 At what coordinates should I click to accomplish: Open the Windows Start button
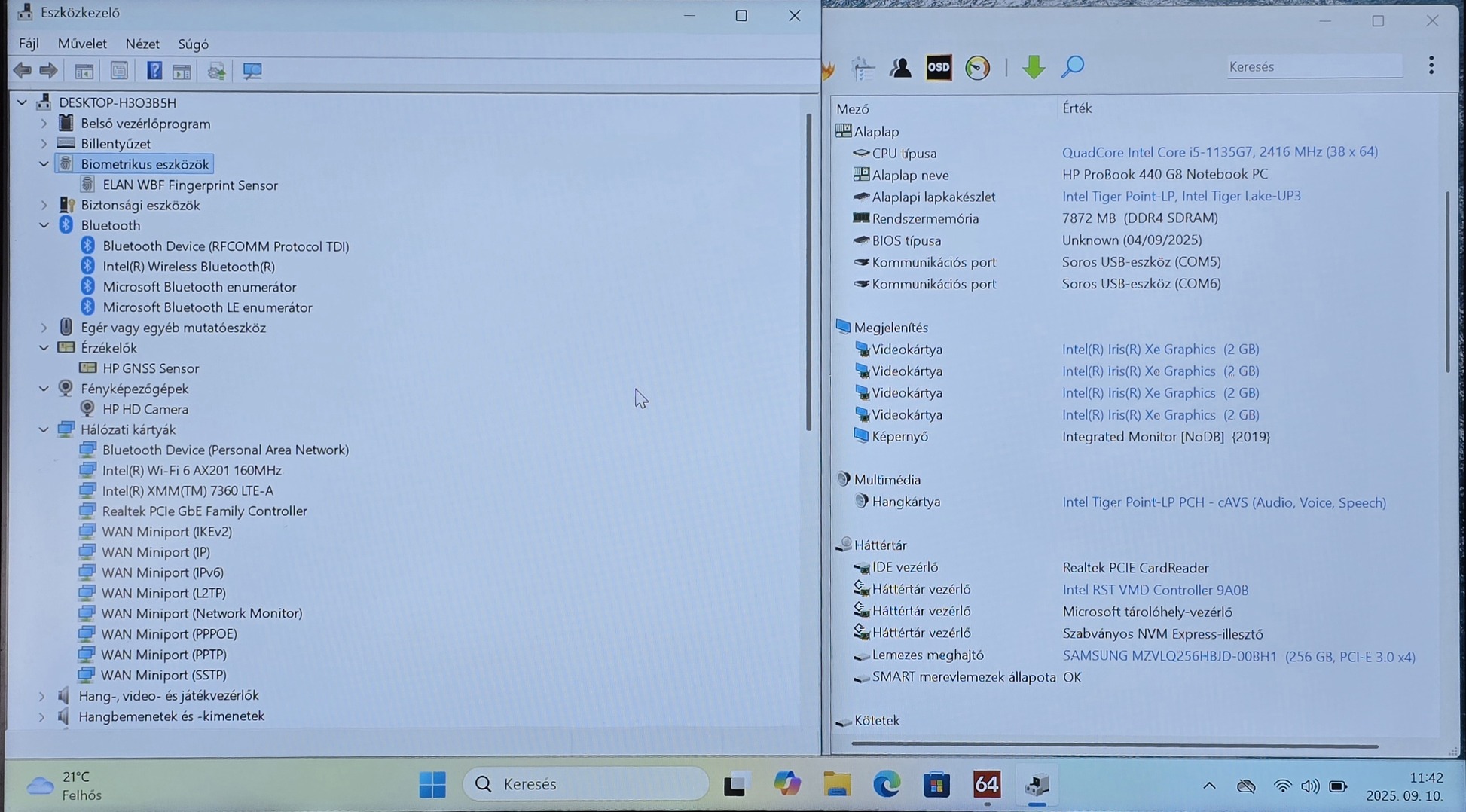point(432,785)
